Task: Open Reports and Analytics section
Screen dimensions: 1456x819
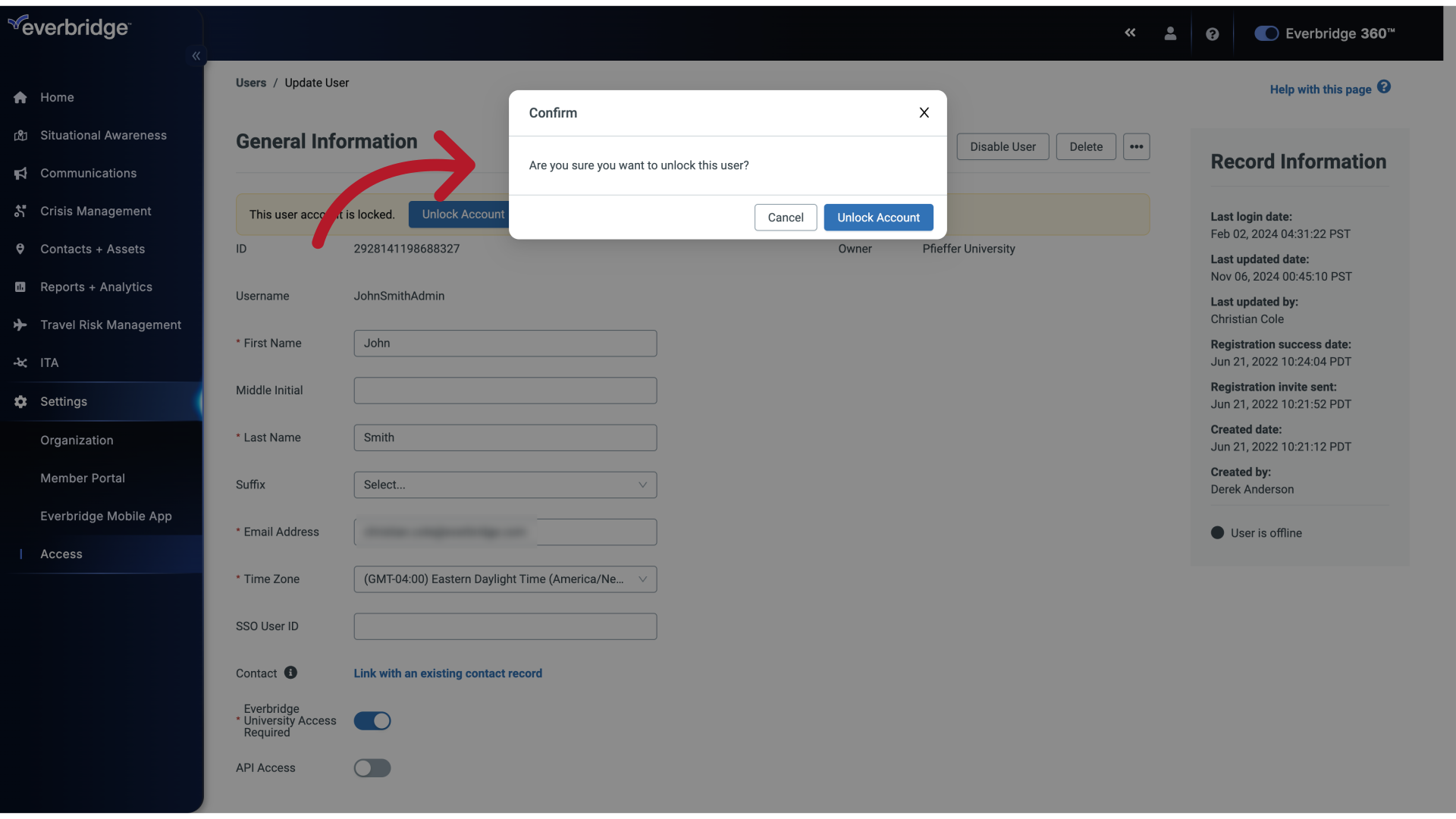Action: point(96,288)
